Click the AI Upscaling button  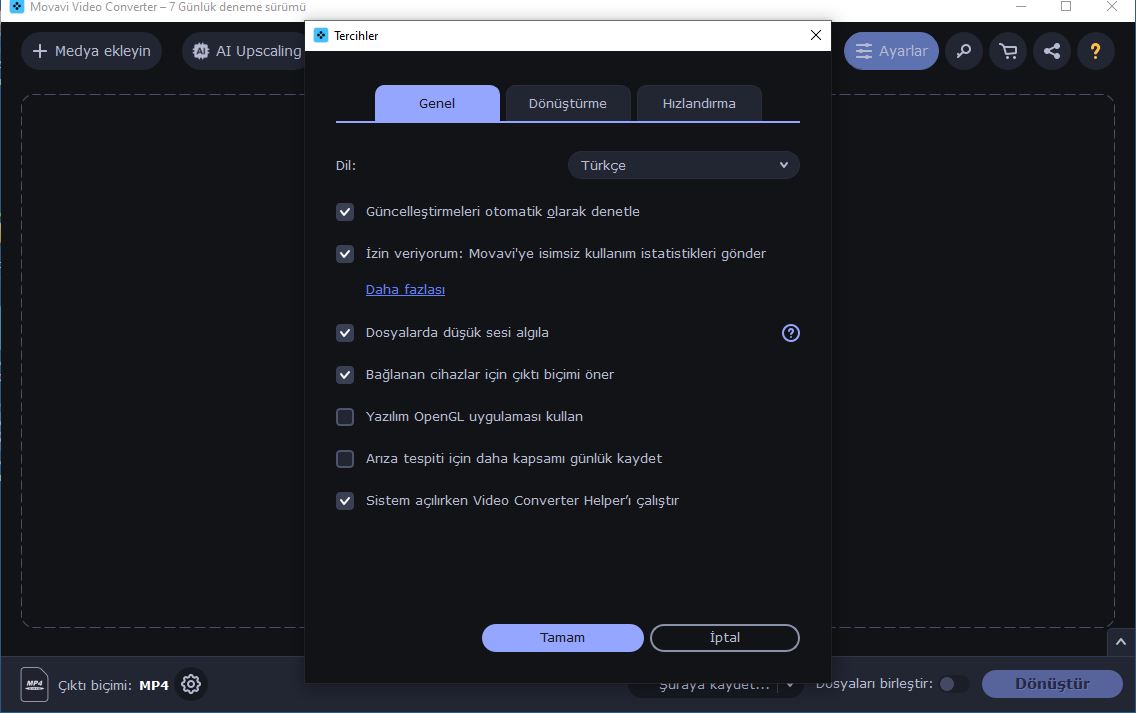tap(244, 51)
